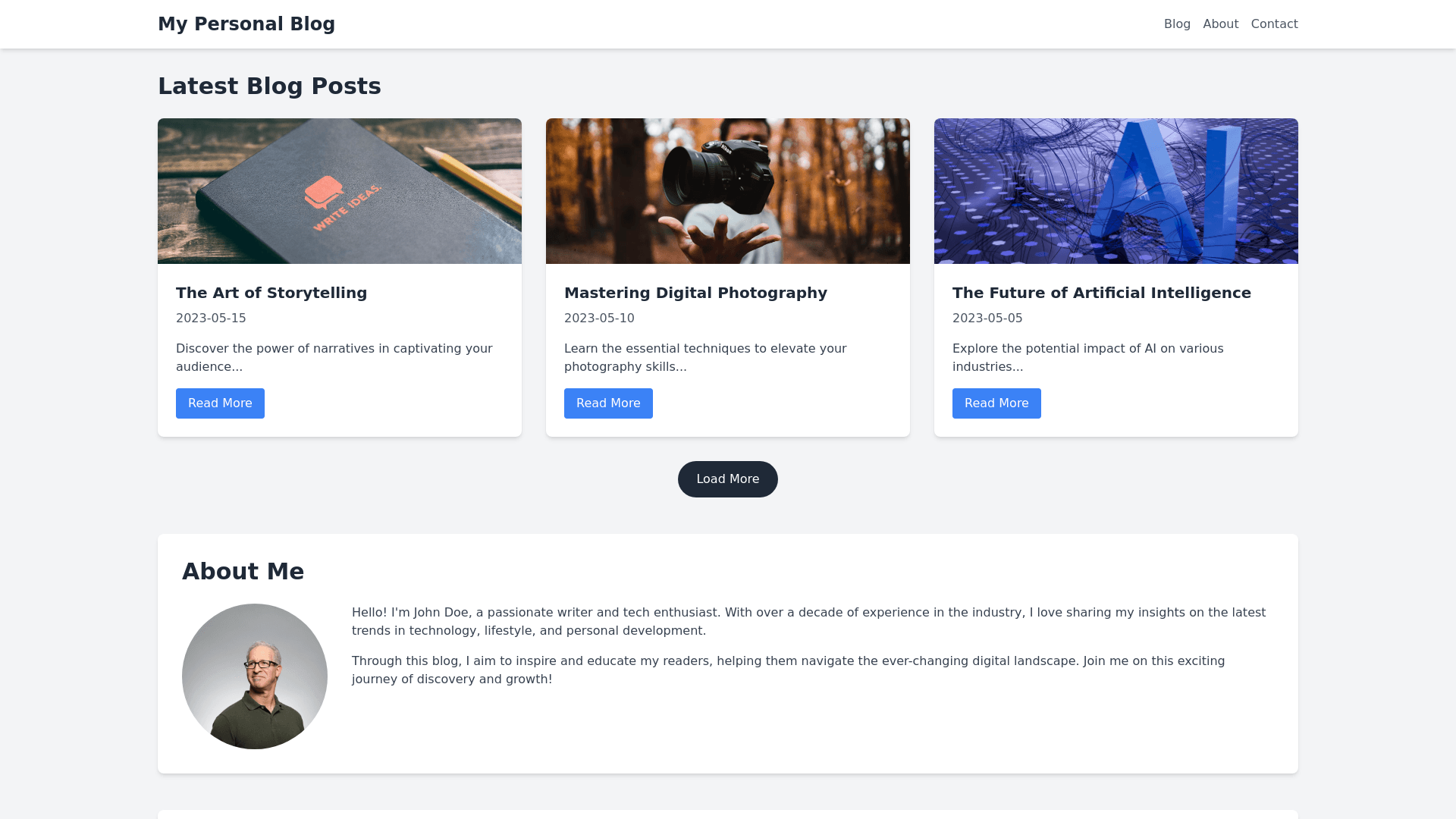Click the blue AI letters image
This screenshot has height=819, width=1456.
pyautogui.click(x=1116, y=191)
